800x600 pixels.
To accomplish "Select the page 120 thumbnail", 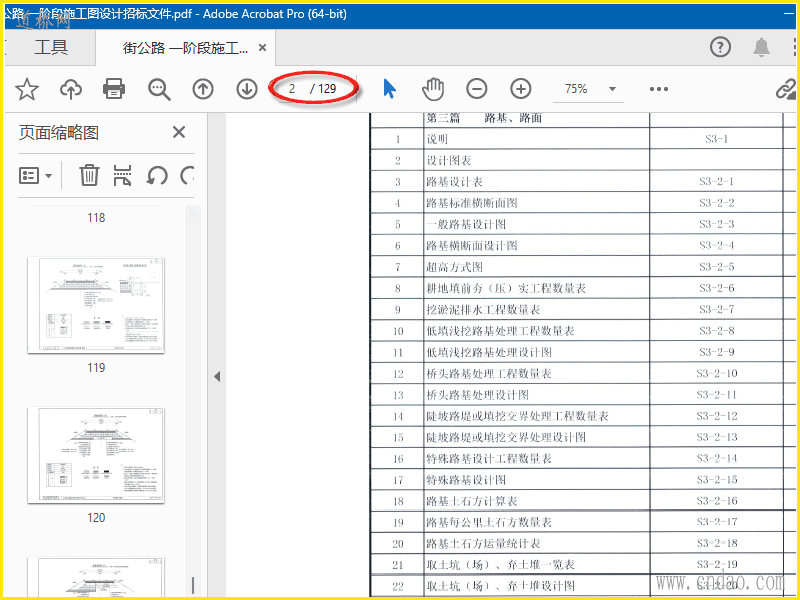I will click(96, 455).
